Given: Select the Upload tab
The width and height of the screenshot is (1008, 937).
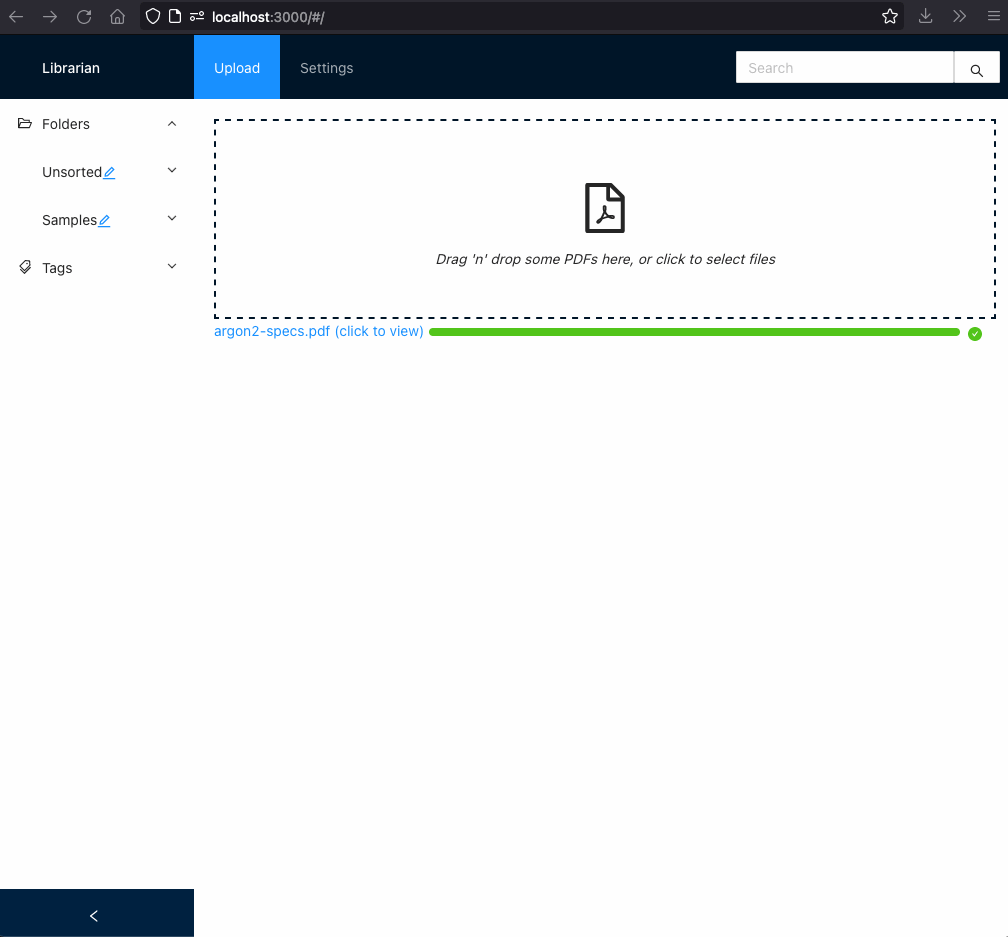Looking at the screenshot, I should pyautogui.click(x=237, y=68).
